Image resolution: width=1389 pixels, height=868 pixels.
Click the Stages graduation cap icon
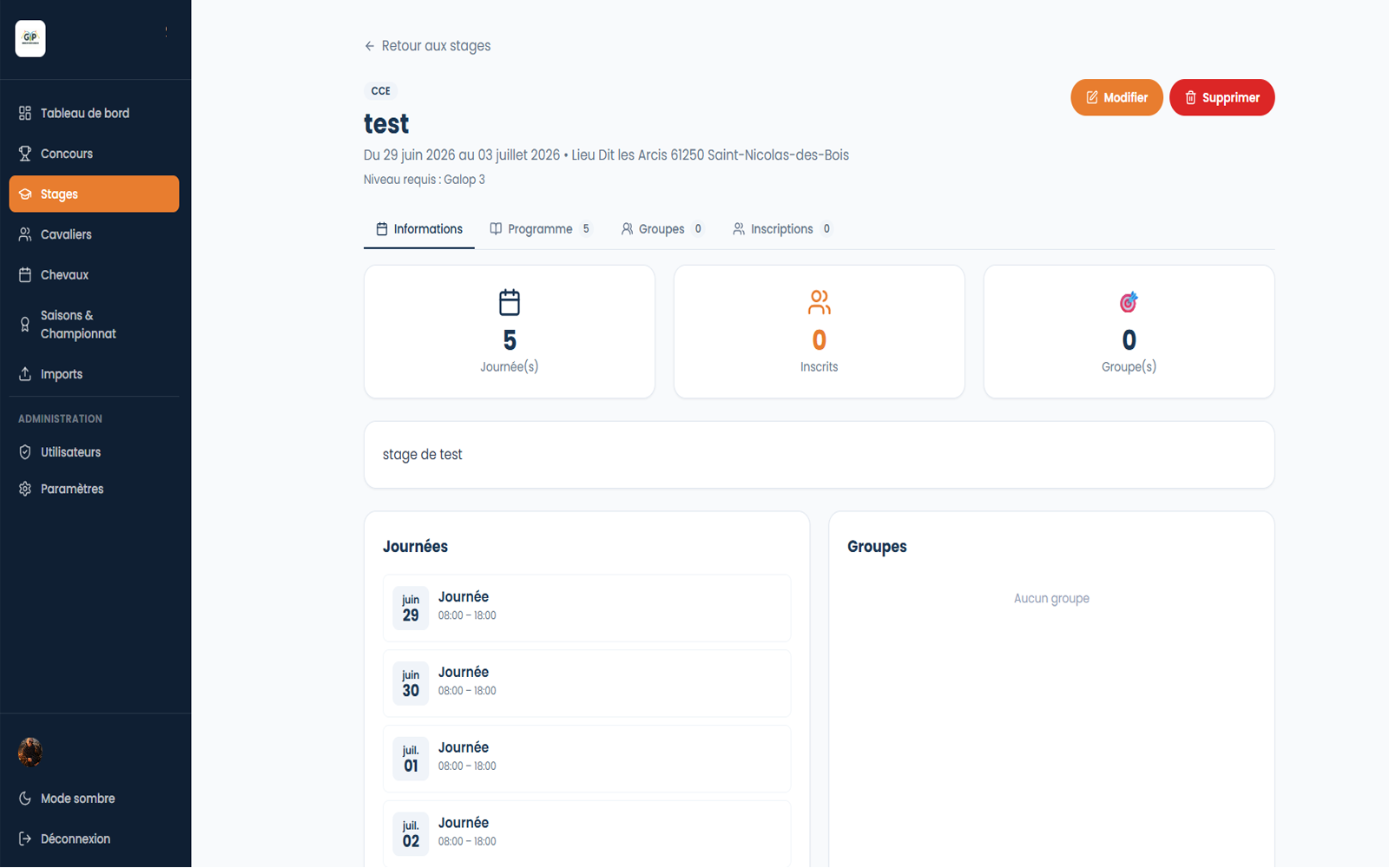pyautogui.click(x=25, y=194)
